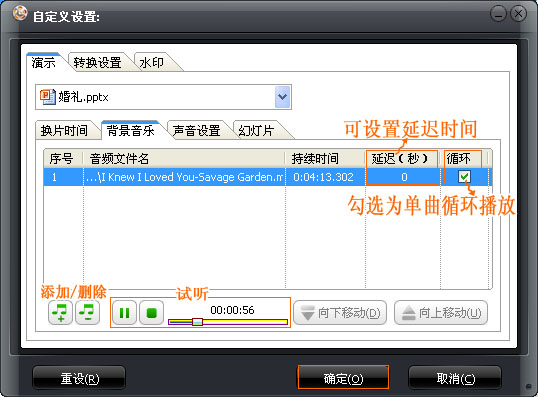Open the 换片时间 tab

point(65,130)
